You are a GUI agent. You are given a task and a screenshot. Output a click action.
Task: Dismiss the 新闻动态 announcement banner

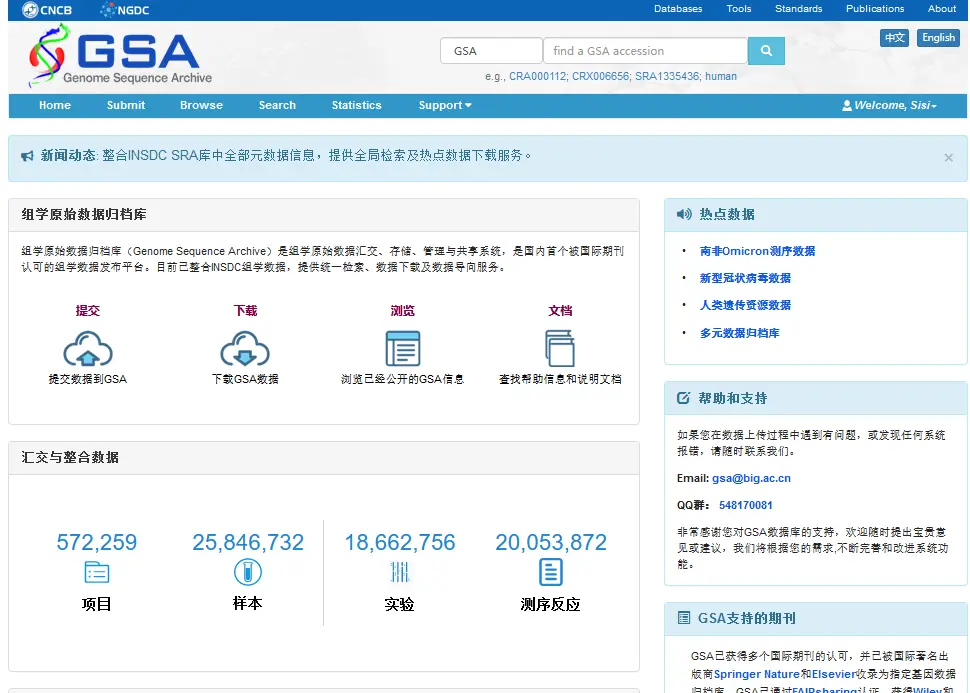pos(948,157)
